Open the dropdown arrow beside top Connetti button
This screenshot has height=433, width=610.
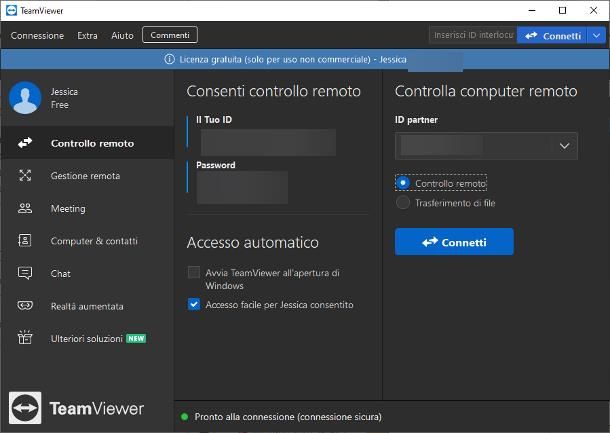click(596, 35)
